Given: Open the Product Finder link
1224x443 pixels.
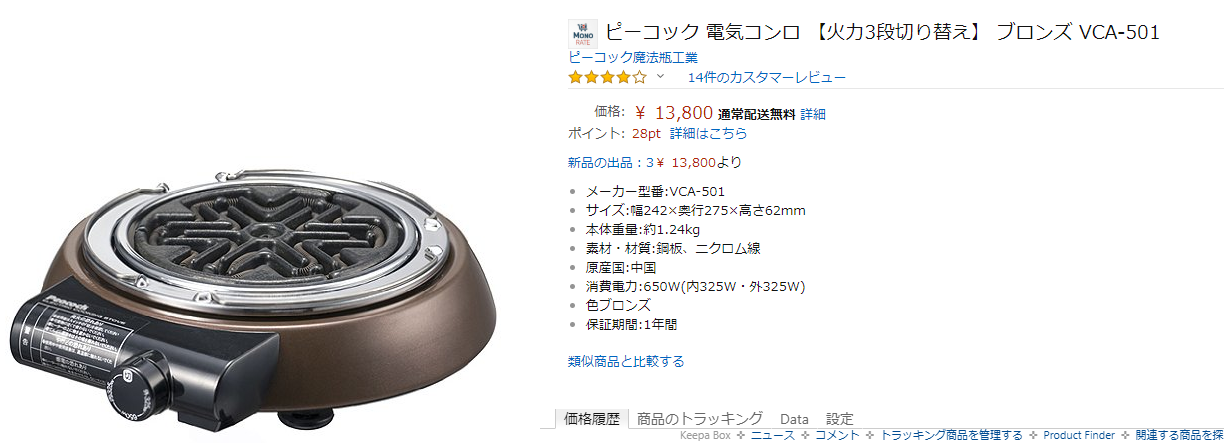Looking at the screenshot, I should point(1078,435).
